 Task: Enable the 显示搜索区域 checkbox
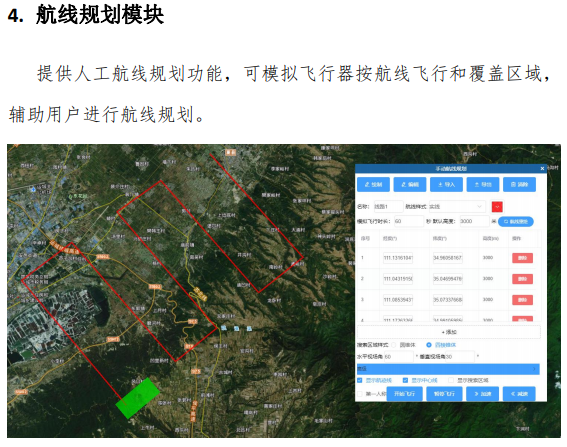tap(451, 380)
